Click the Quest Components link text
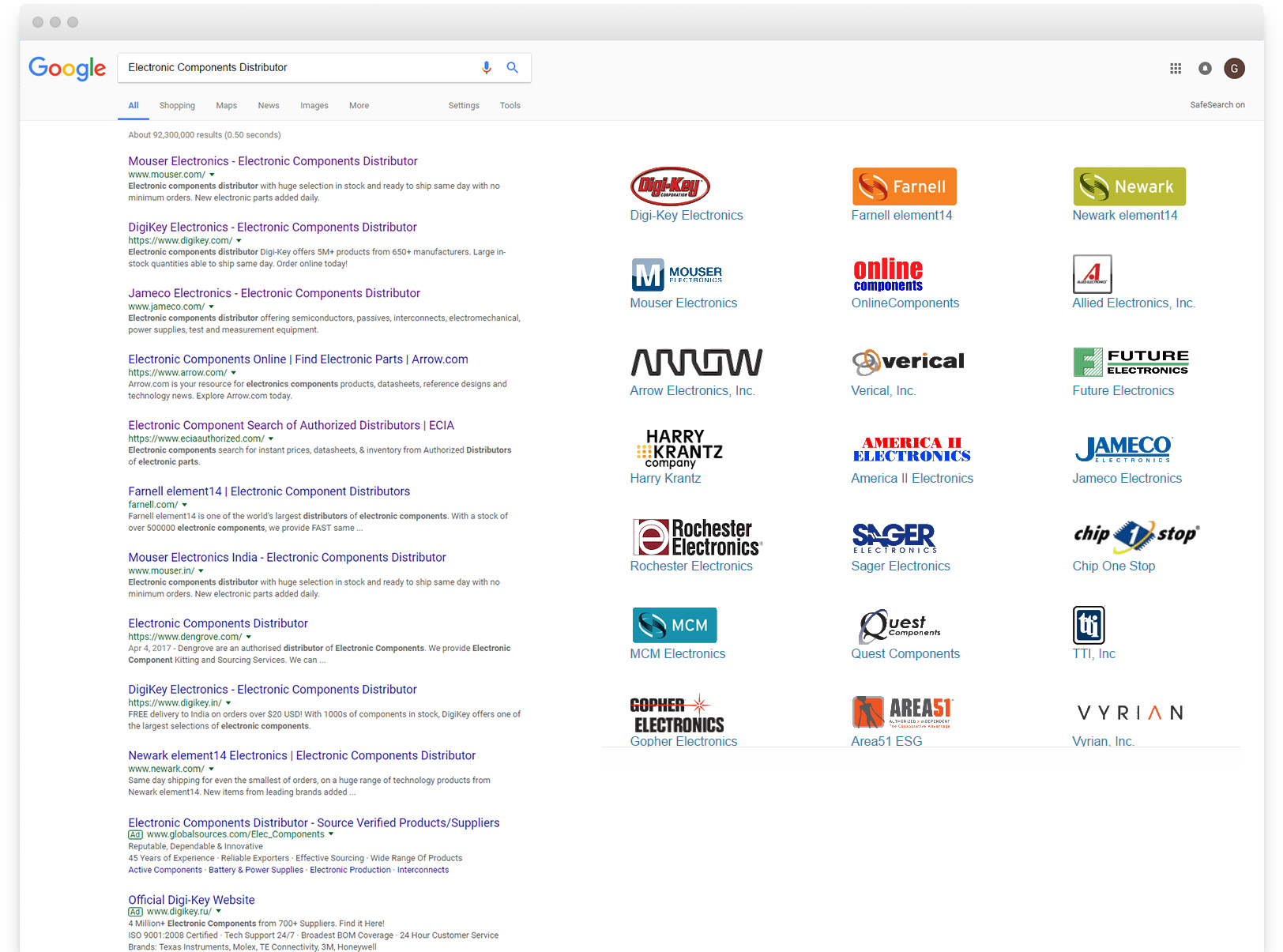 click(905, 654)
